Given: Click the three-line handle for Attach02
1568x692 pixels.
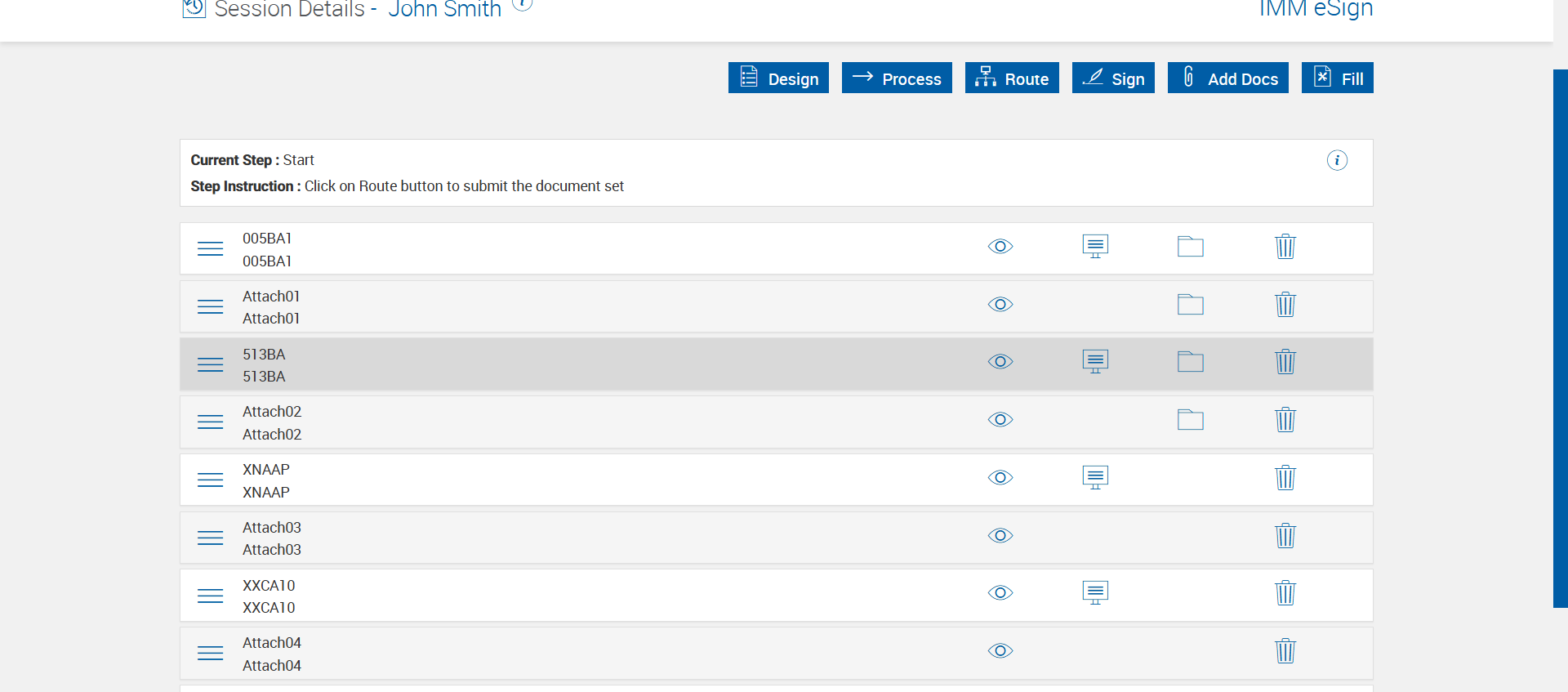Looking at the screenshot, I should tap(210, 422).
